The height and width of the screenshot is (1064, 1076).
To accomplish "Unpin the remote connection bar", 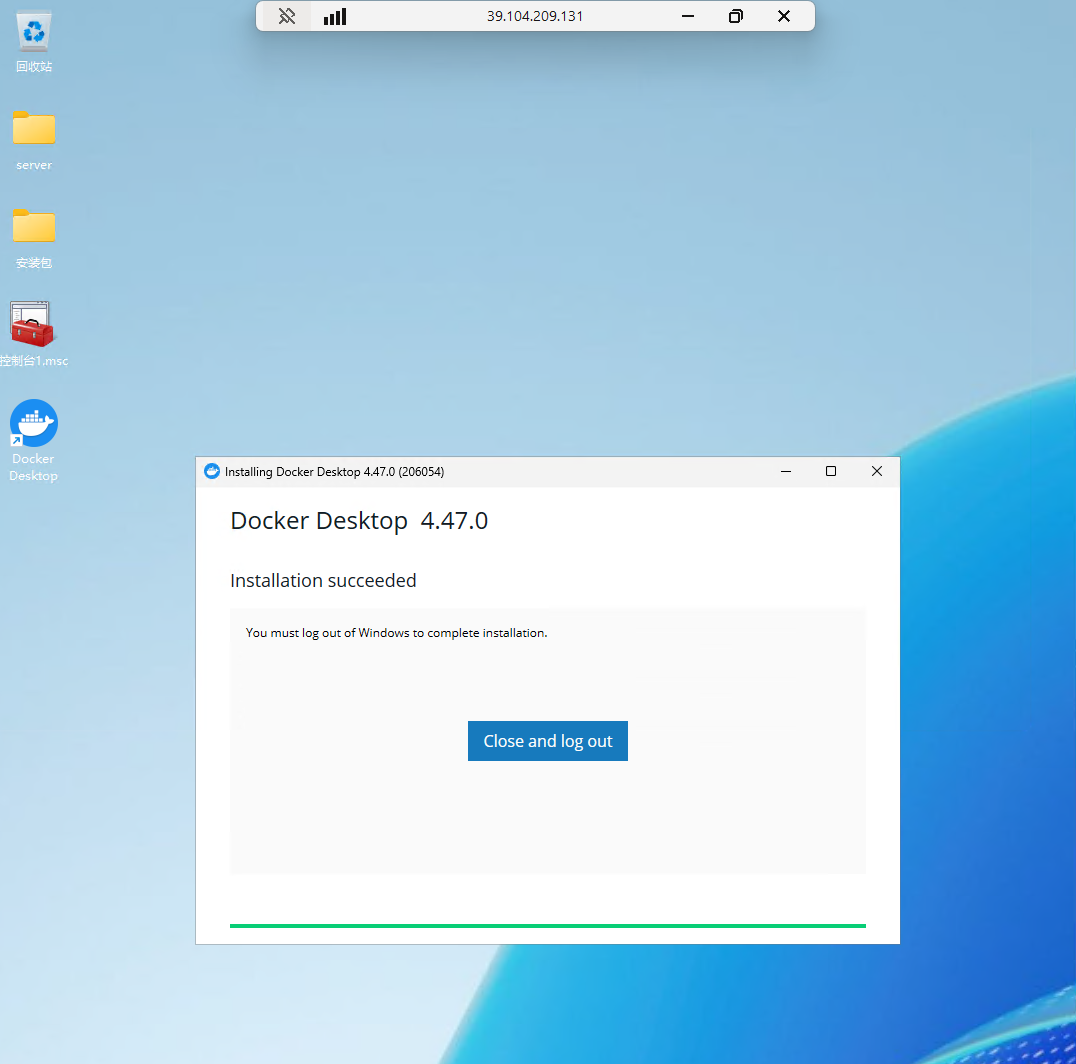I will [287, 16].
